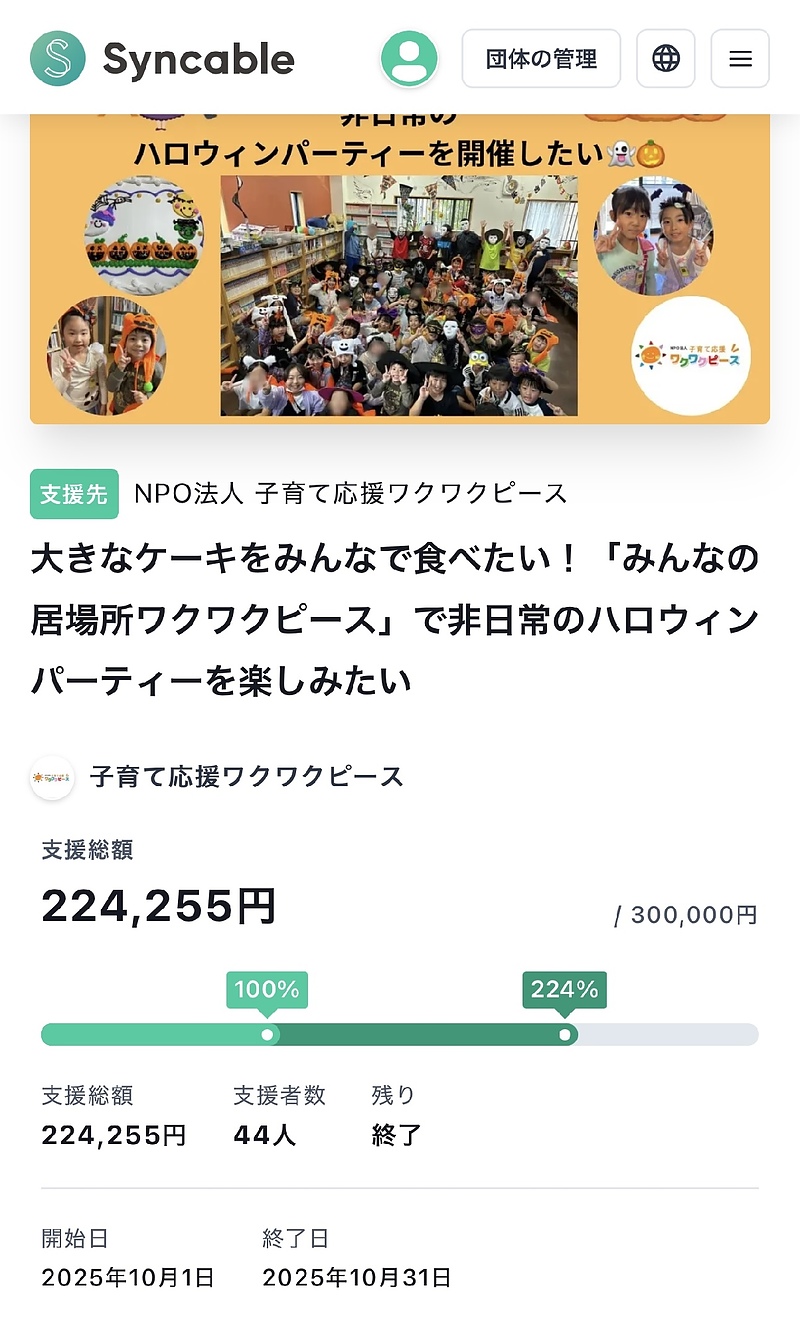Image resolution: width=800 pixels, height=1328 pixels.
Task: Click the 団体の管理 button
Action: click(541, 59)
